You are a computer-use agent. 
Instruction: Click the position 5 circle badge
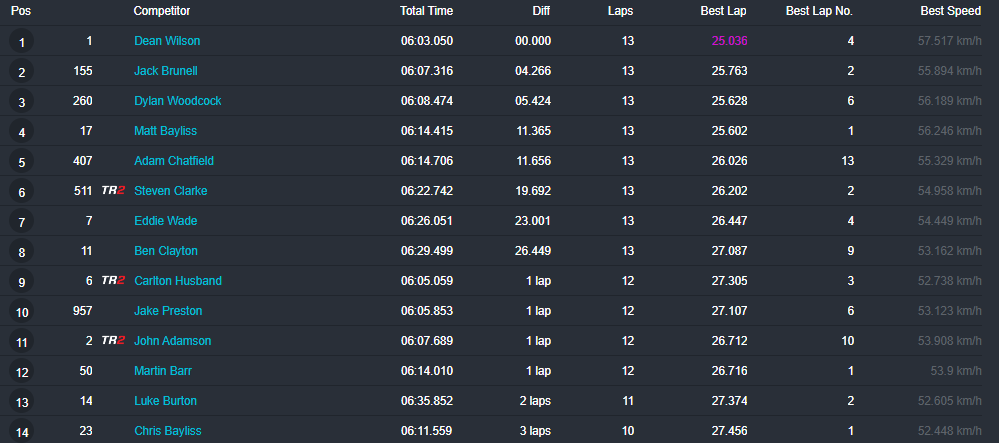(x=21, y=162)
